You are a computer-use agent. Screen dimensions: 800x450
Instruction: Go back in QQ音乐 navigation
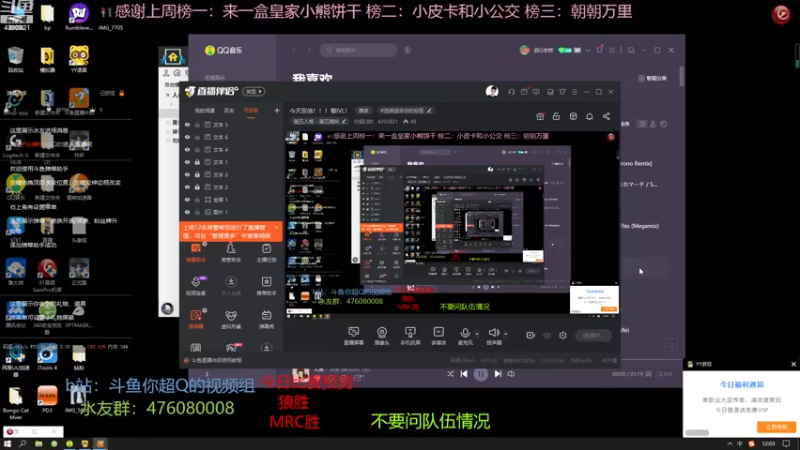click(294, 50)
